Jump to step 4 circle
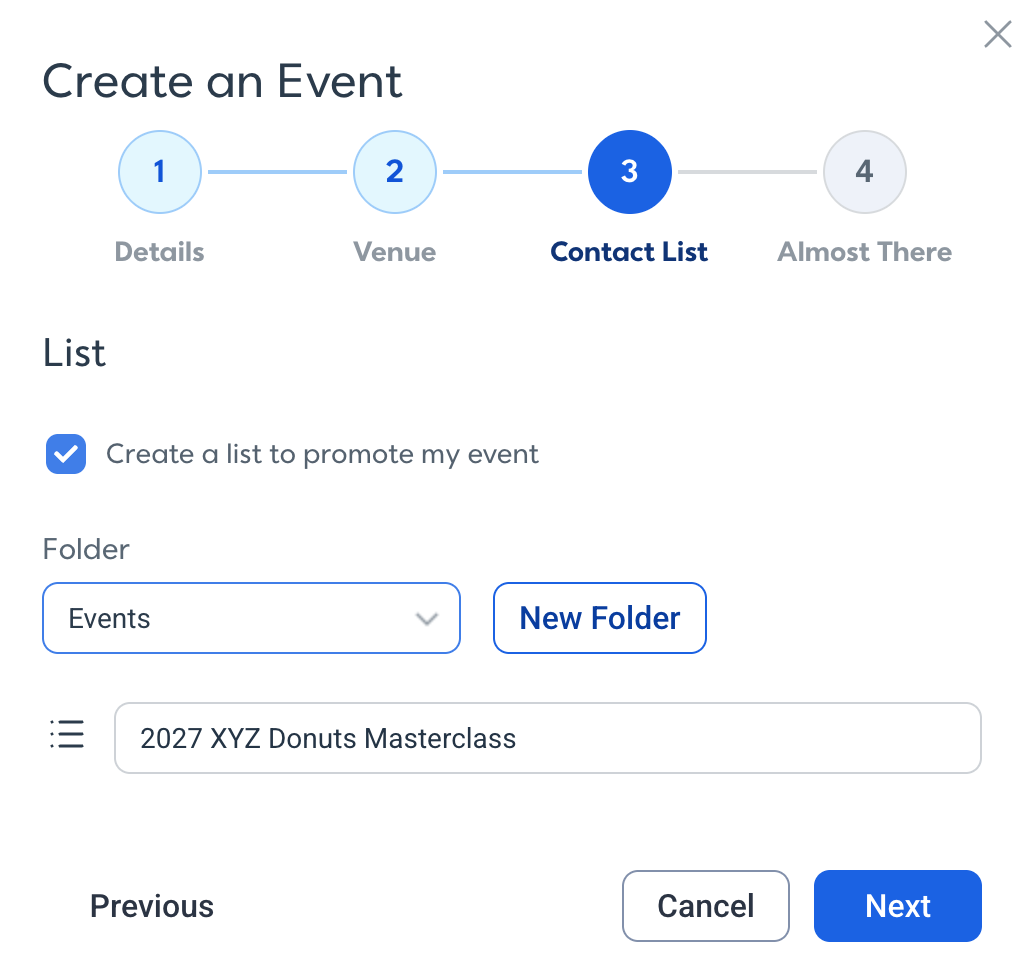The image size is (1030, 968). (864, 172)
